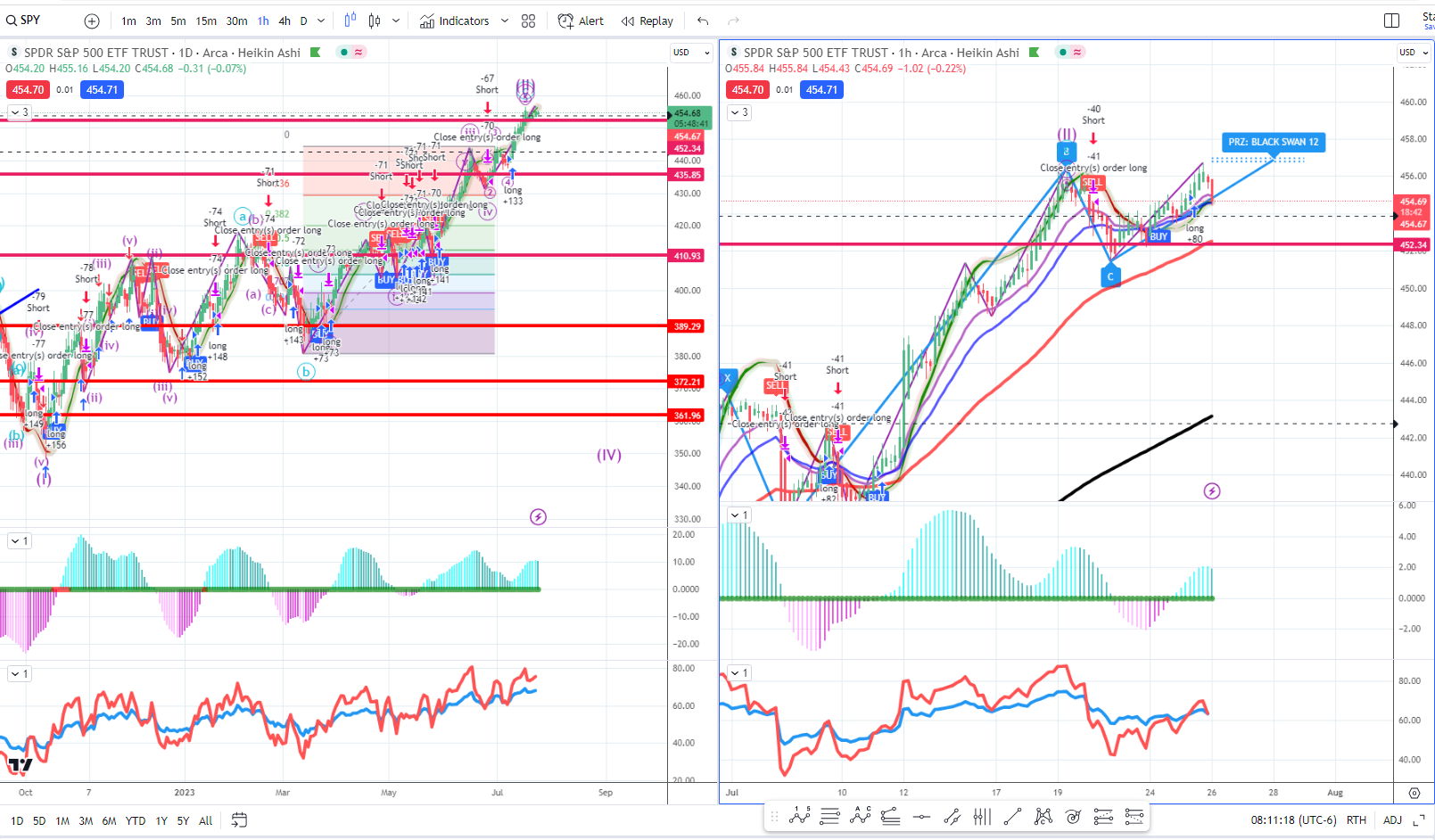Select first line tool in floating drawing toolbar

coord(799,816)
